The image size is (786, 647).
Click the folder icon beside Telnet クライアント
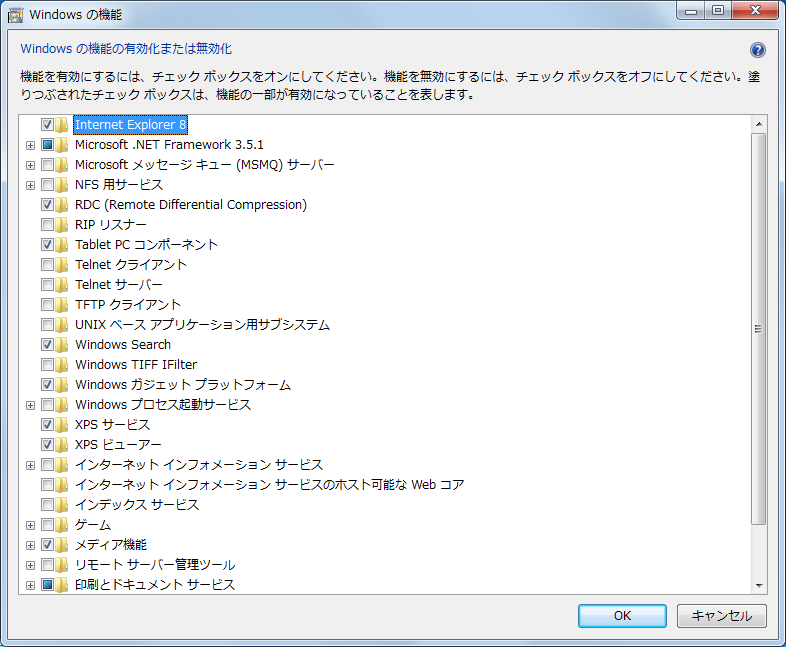[62, 265]
